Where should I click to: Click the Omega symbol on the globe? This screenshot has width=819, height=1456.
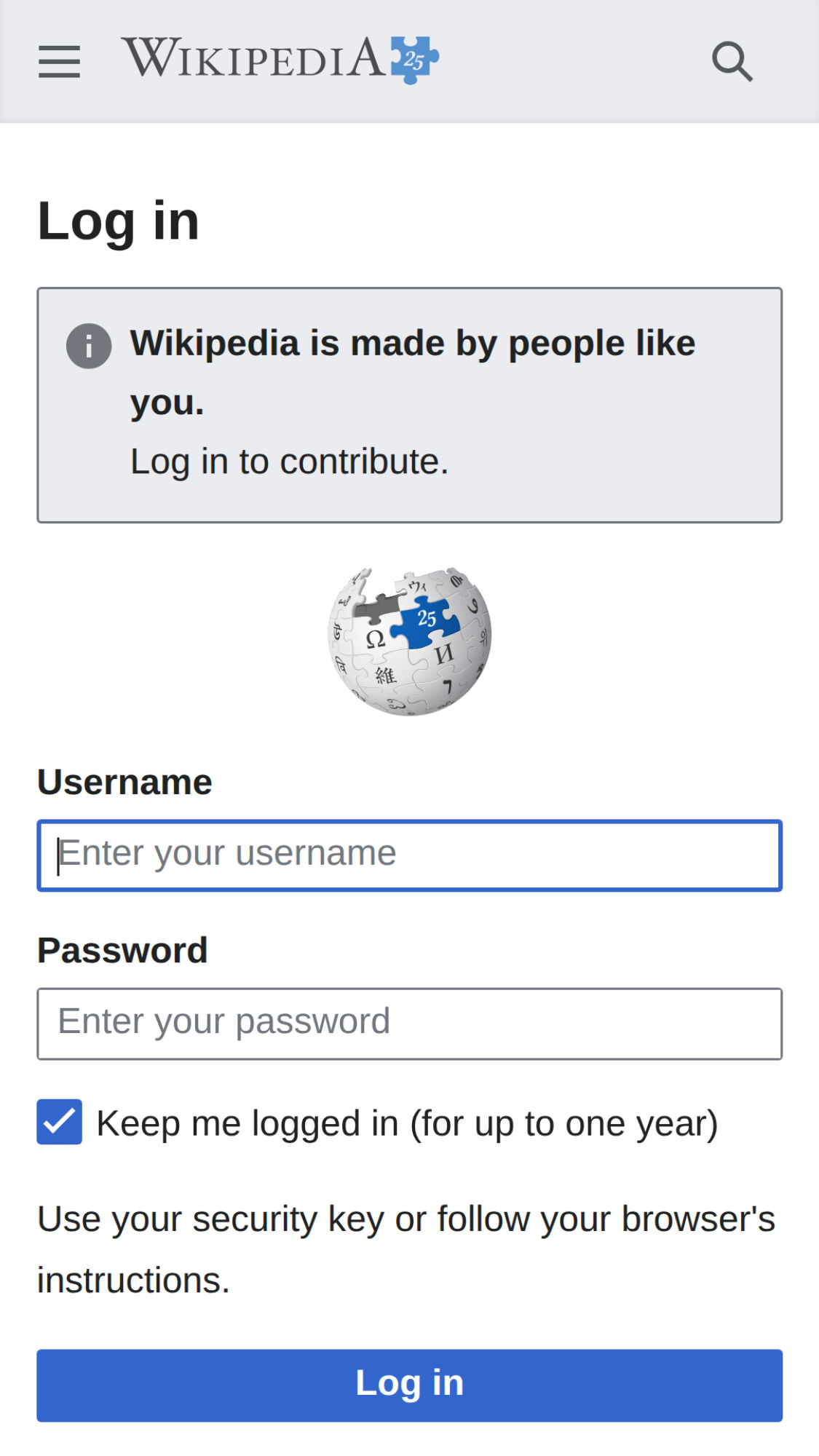[x=375, y=640]
